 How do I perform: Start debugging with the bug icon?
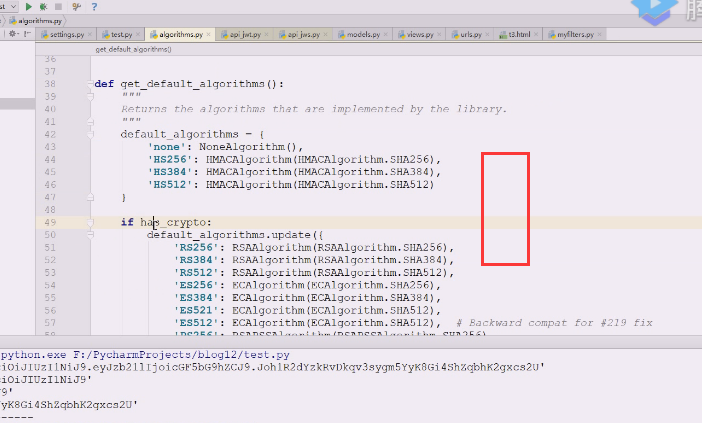[x=43, y=6]
